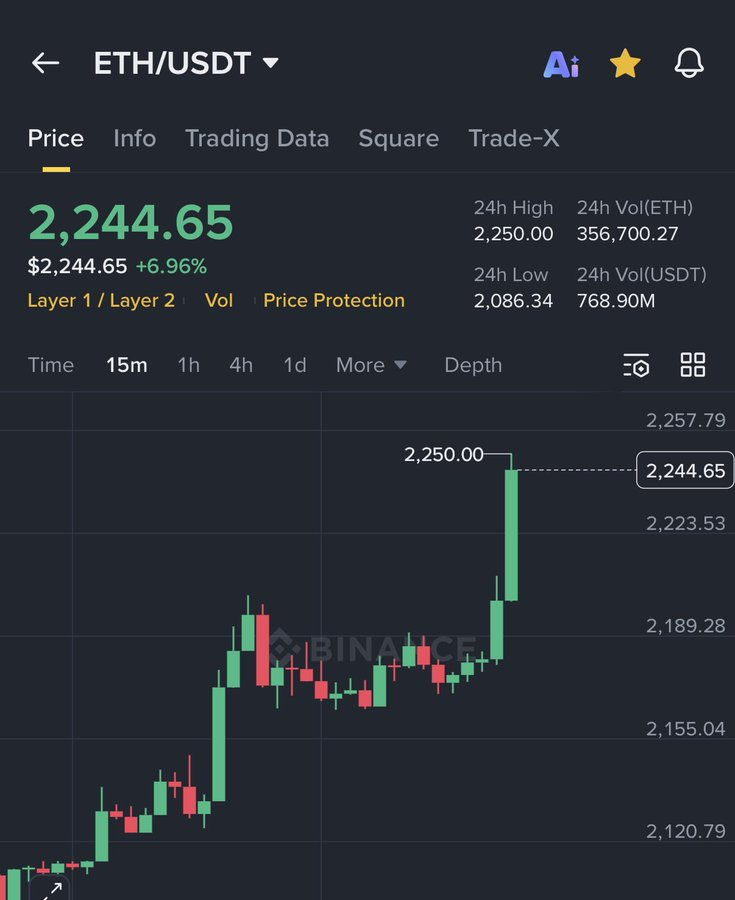Image resolution: width=735 pixels, height=900 pixels.
Task: Toggle the favorite star icon
Action: click(x=625, y=64)
